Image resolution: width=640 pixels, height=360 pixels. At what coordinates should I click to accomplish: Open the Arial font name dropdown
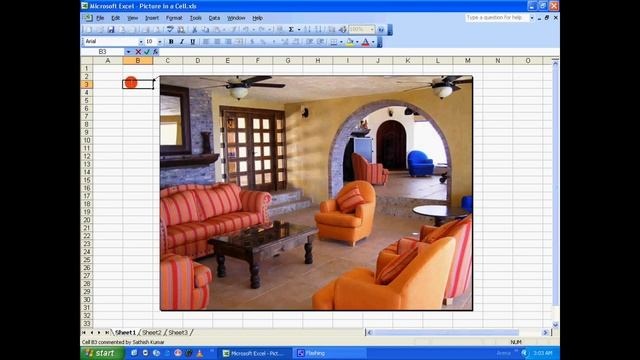[x=141, y=42]
